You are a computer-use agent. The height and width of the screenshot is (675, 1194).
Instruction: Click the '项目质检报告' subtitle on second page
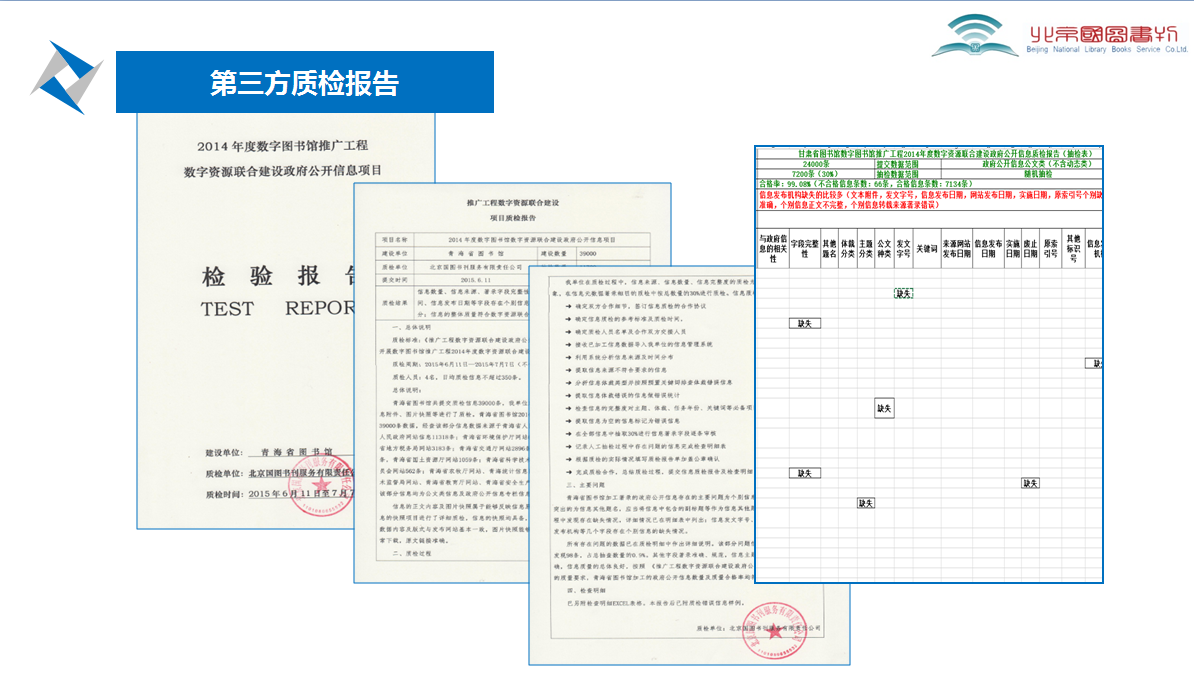[512, 218]
